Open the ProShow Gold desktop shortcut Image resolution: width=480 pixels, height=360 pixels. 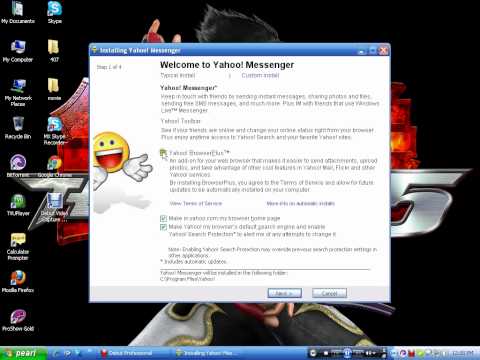18,321
